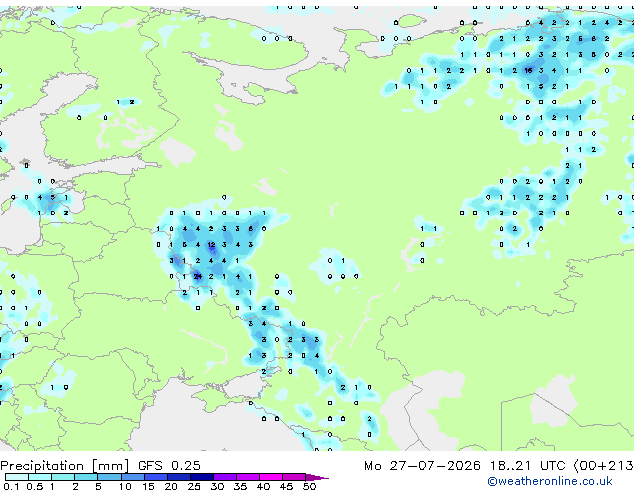Click the 'Mo 27-07-2026' date text

coord(422,466)
